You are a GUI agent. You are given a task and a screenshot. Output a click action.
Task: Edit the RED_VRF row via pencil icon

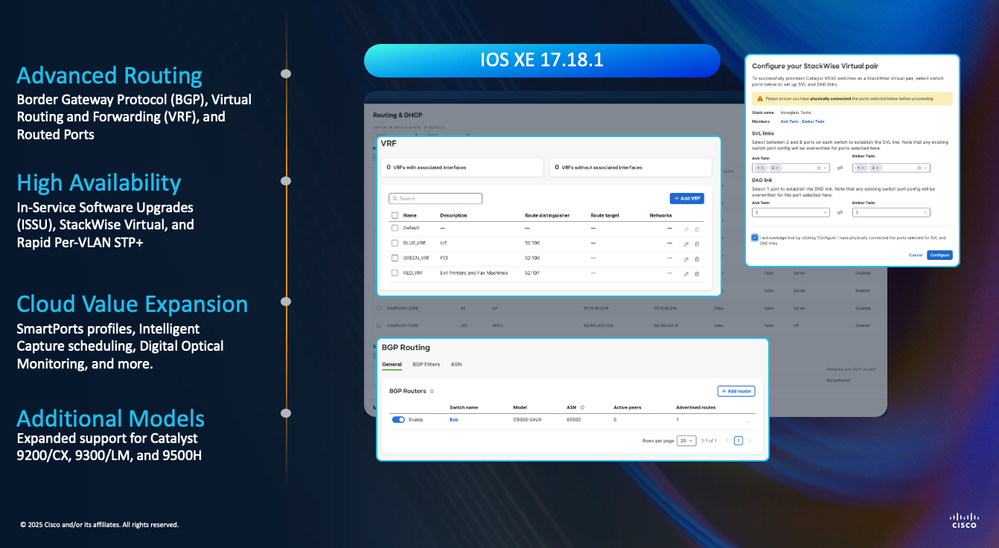(x=686, y=274)
